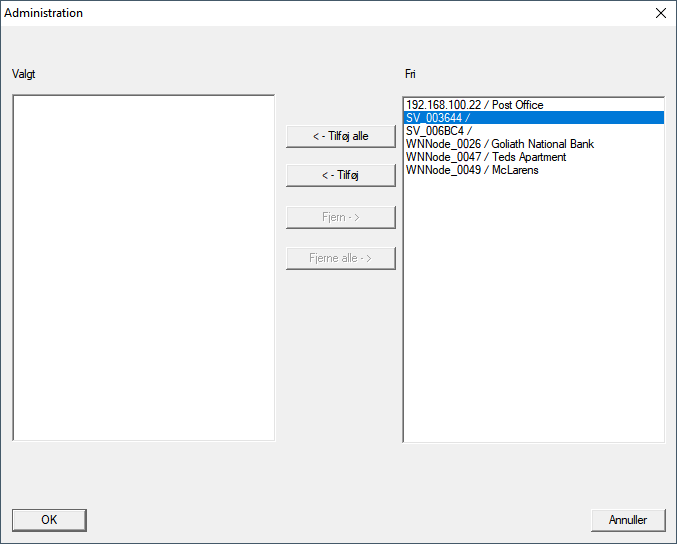Screen dimensions: 677x544
Task: Click the greyed-out 'Fjern ->' button
Action: tap(340, 217)
